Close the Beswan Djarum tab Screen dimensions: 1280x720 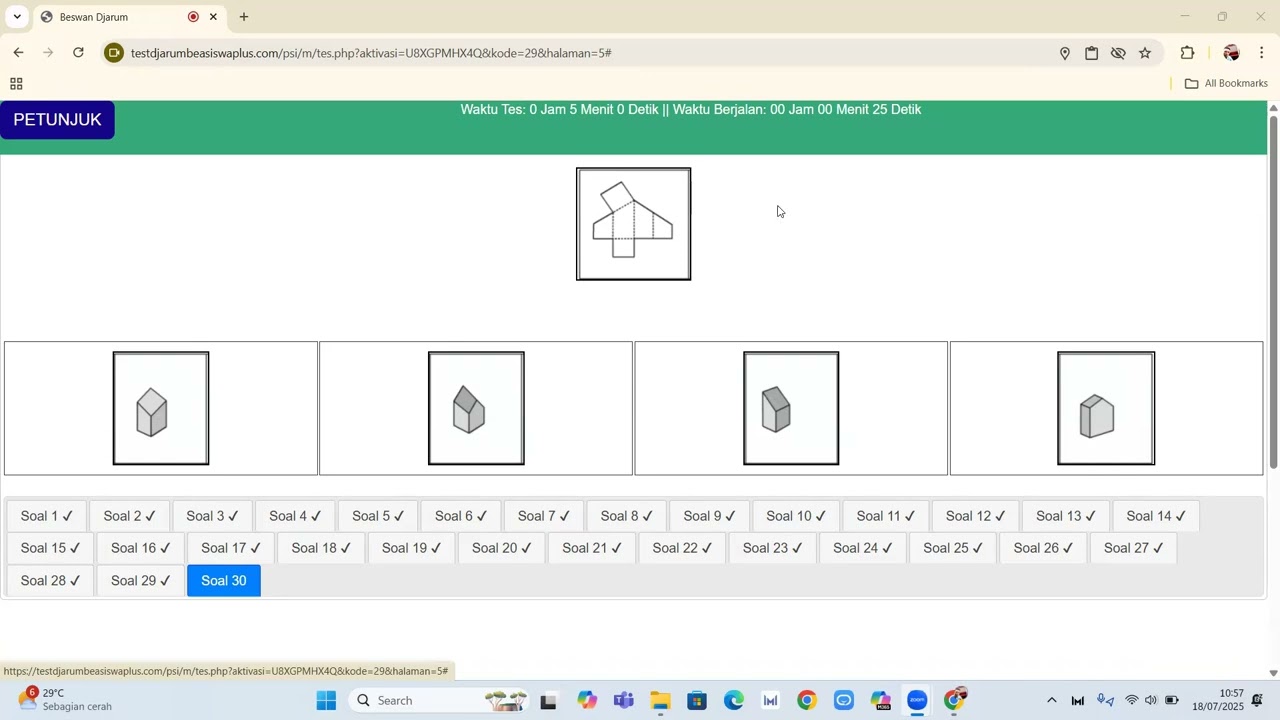(x=213, y=17)
